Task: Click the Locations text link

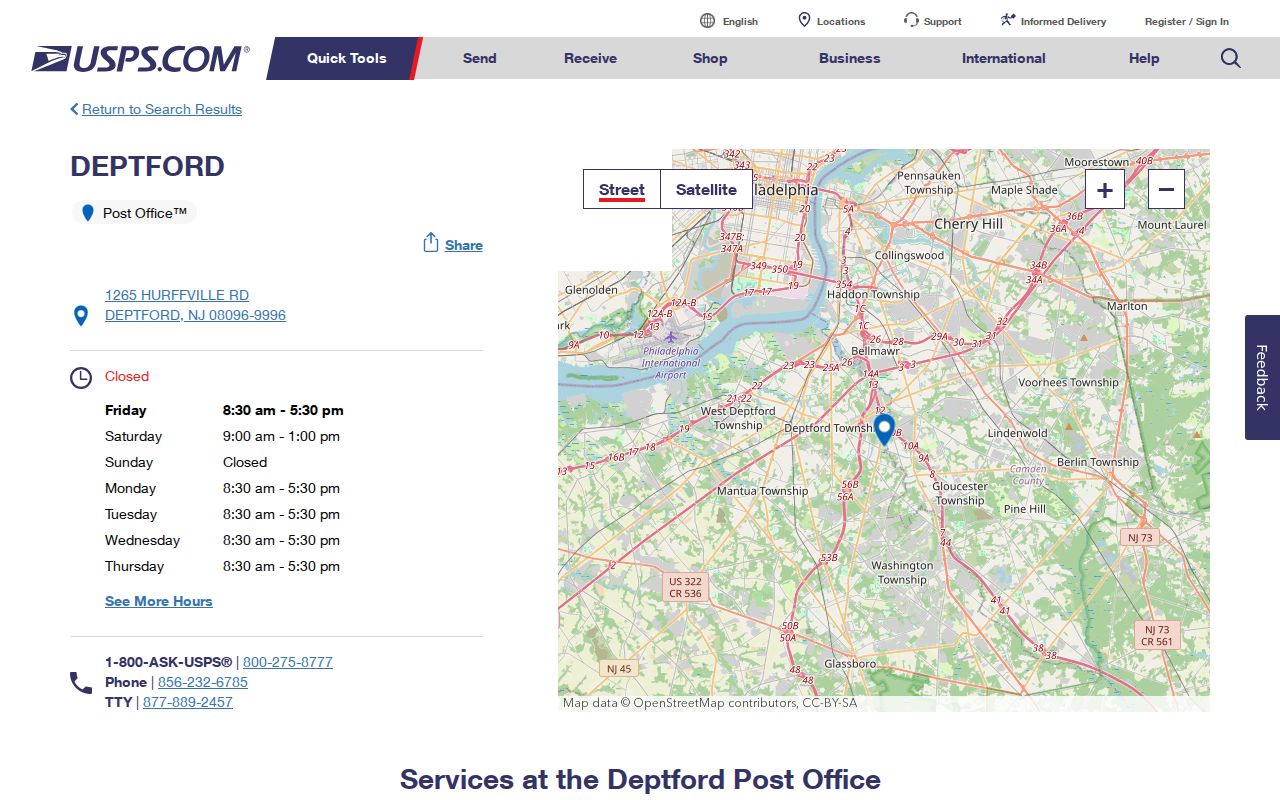Action: click(x=841, y=21)
